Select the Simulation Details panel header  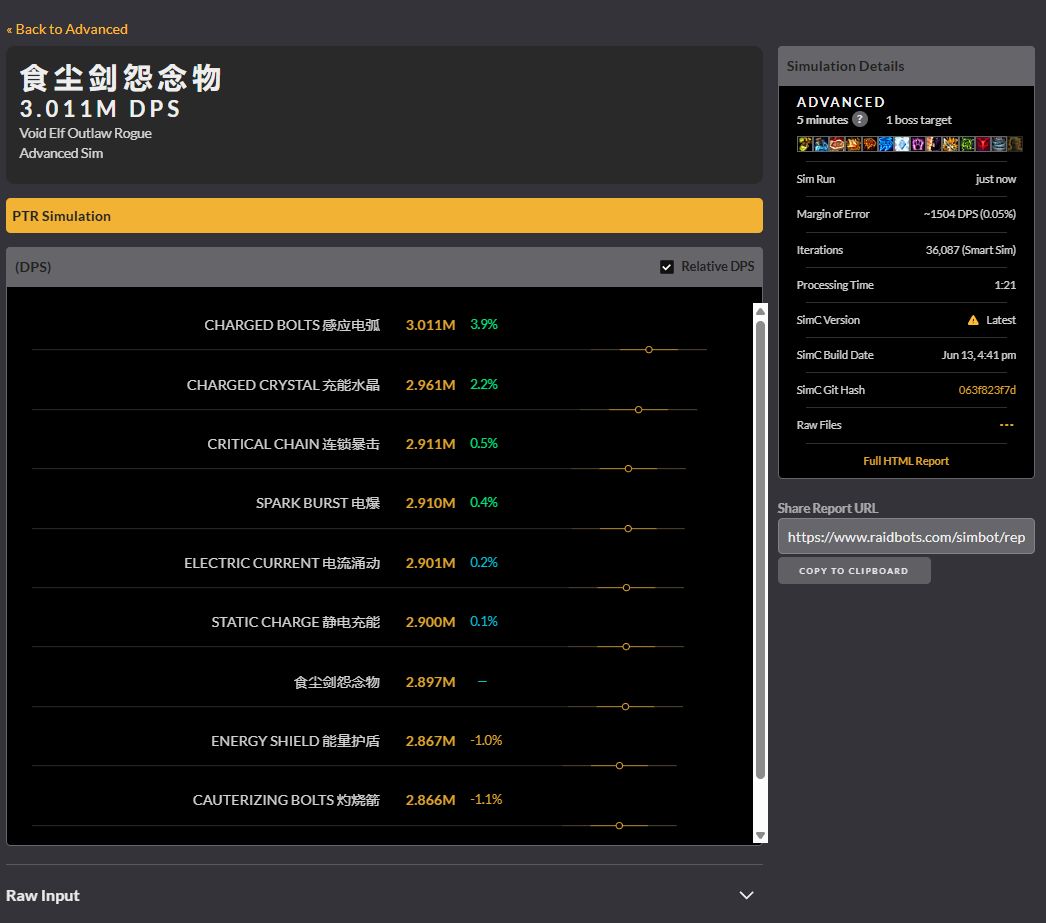[845, 66]
